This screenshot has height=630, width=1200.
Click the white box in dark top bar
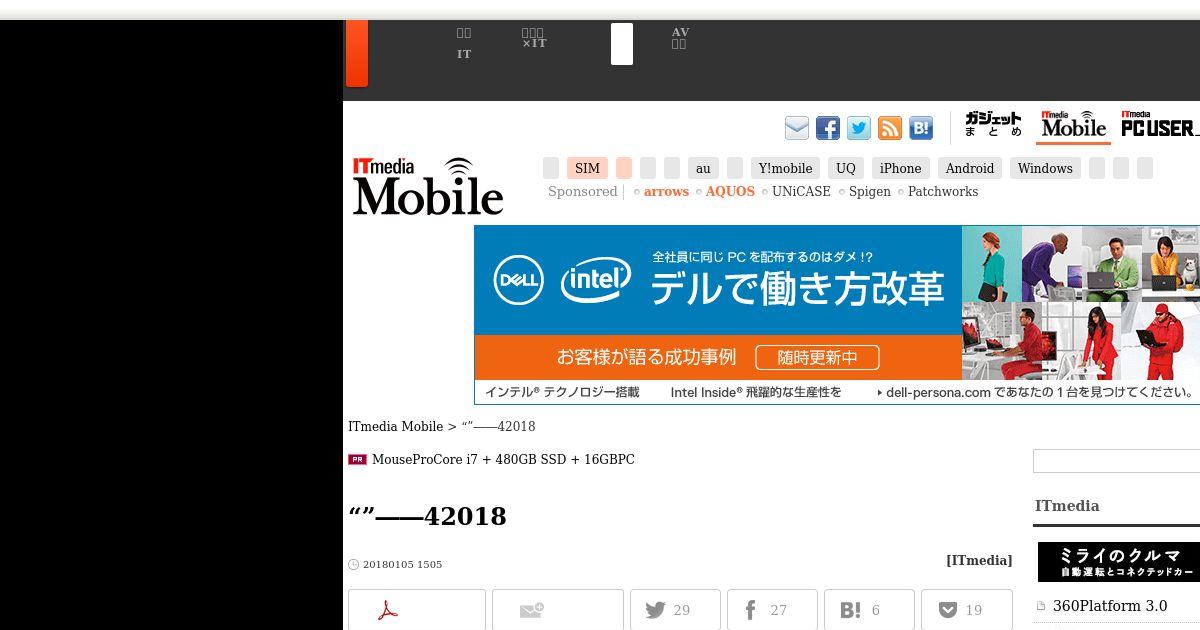622,44
